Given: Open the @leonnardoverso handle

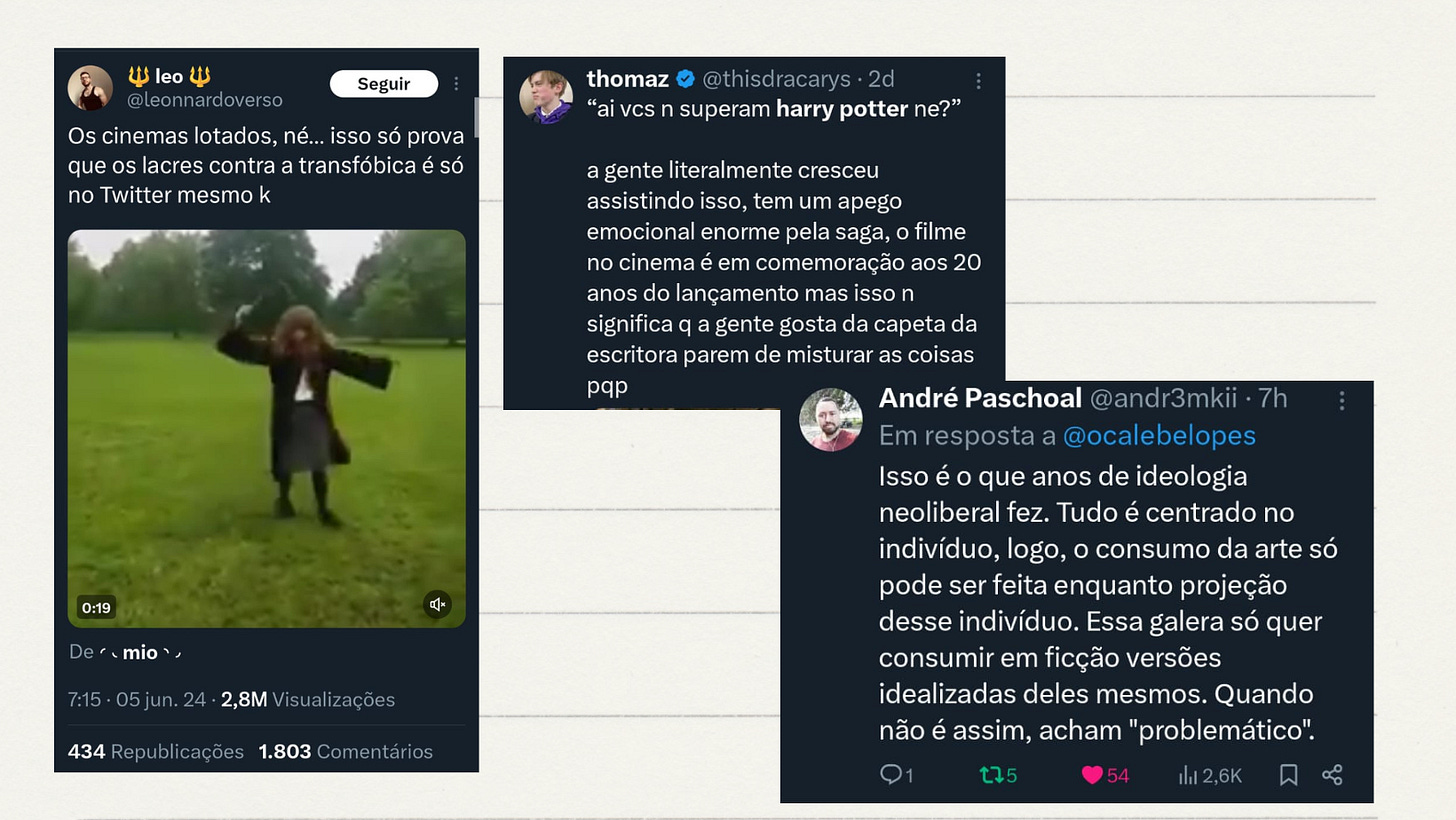Looking at the screenshot, I should [x=204, y=100].
